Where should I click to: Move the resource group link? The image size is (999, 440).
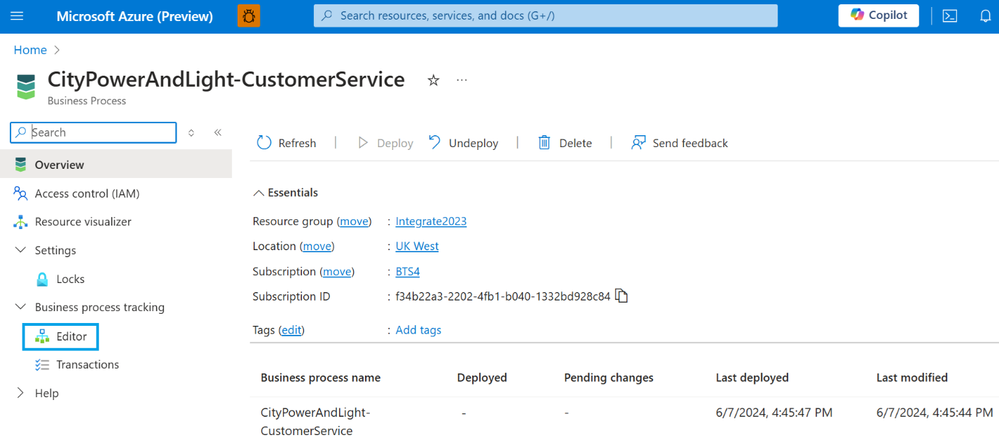[x=354, y=222]
